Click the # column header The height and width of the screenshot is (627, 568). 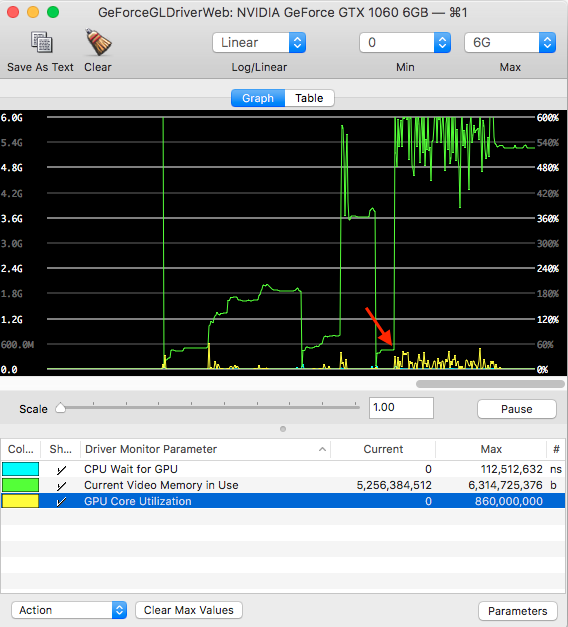(x=556, y=449)
